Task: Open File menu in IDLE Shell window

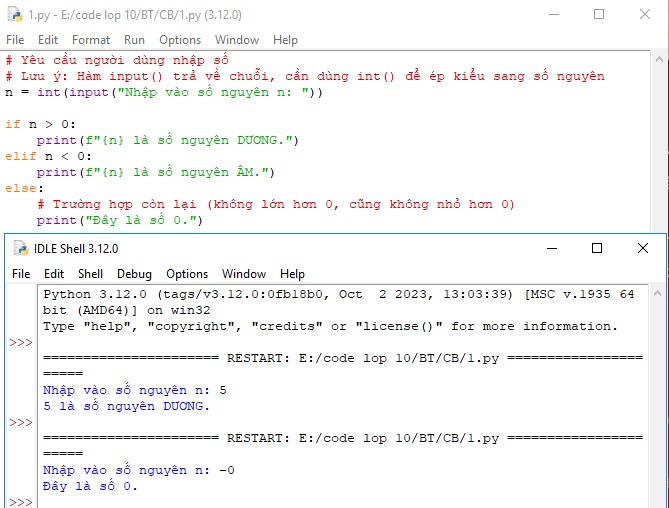Action: coord(21,273)
